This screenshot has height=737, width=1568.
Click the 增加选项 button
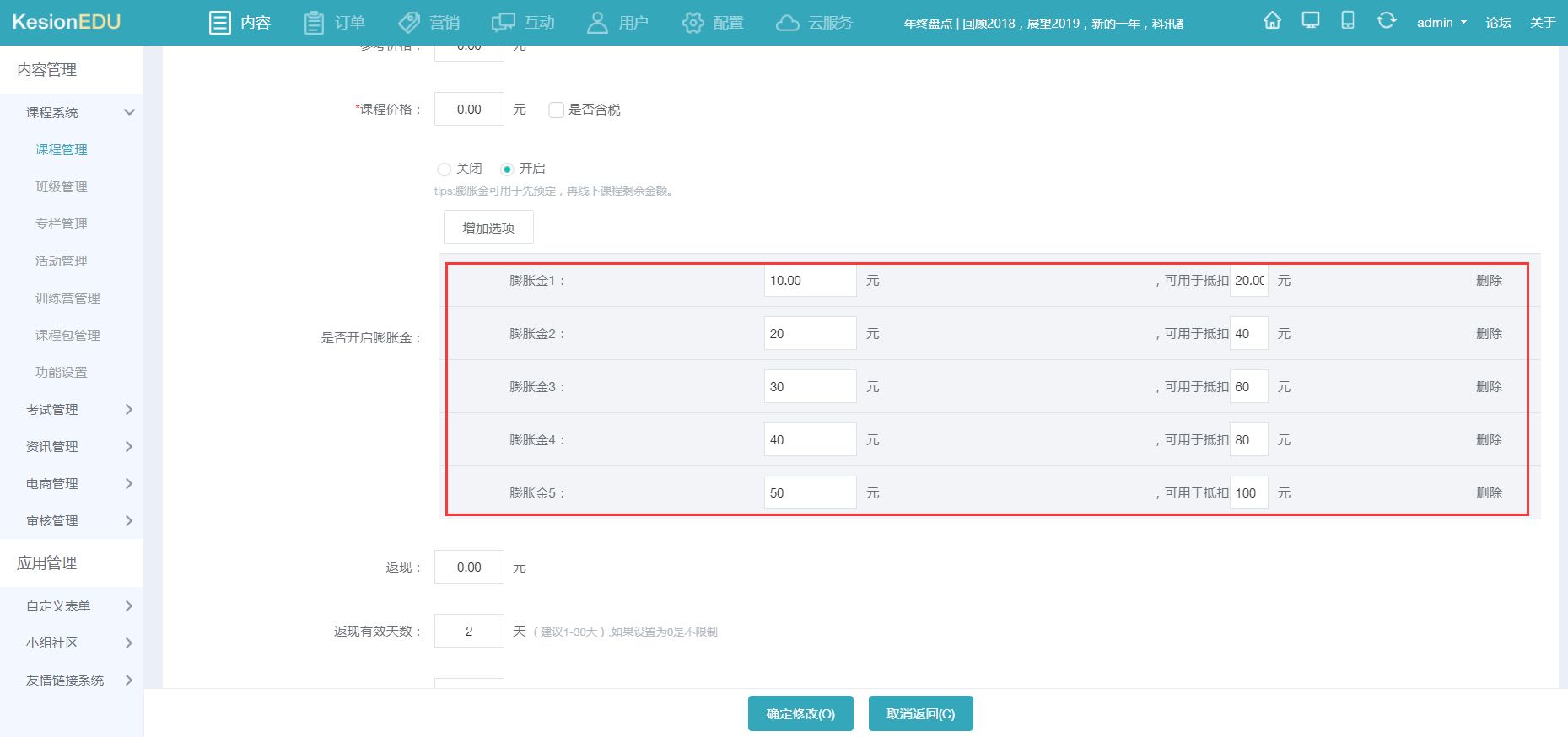pos(488,227)
